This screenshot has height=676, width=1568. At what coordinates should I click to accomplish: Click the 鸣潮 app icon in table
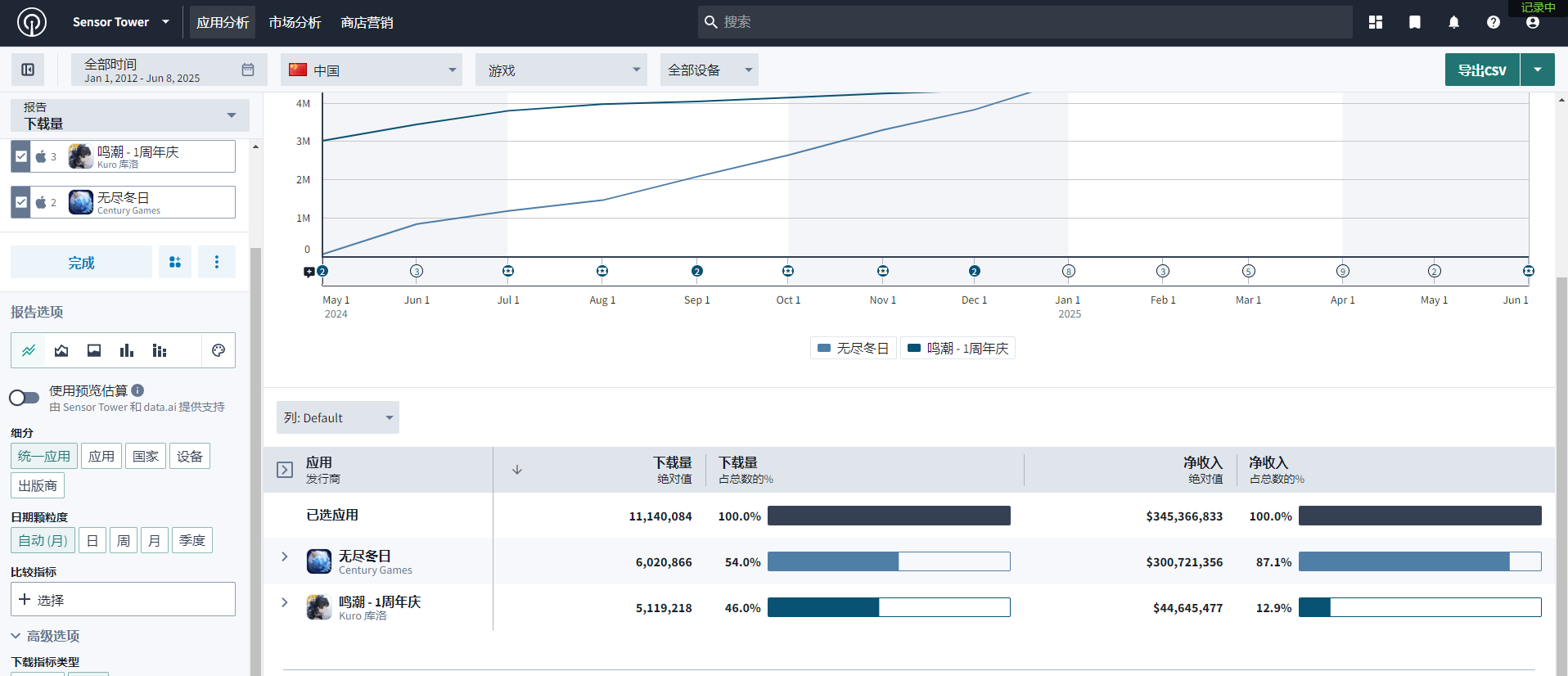(x=319, y=607)
